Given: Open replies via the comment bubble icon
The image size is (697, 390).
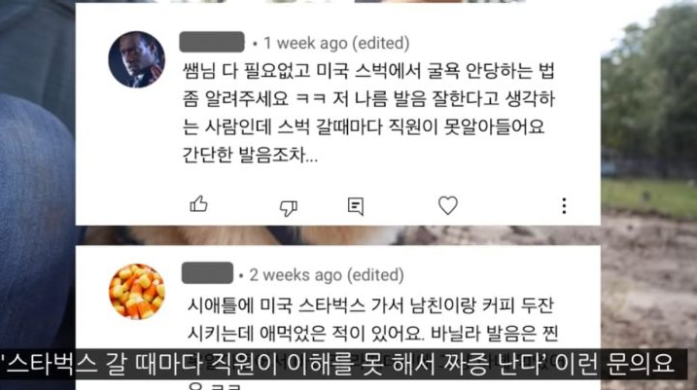Looking at the screenshot, I should point(356,206).
